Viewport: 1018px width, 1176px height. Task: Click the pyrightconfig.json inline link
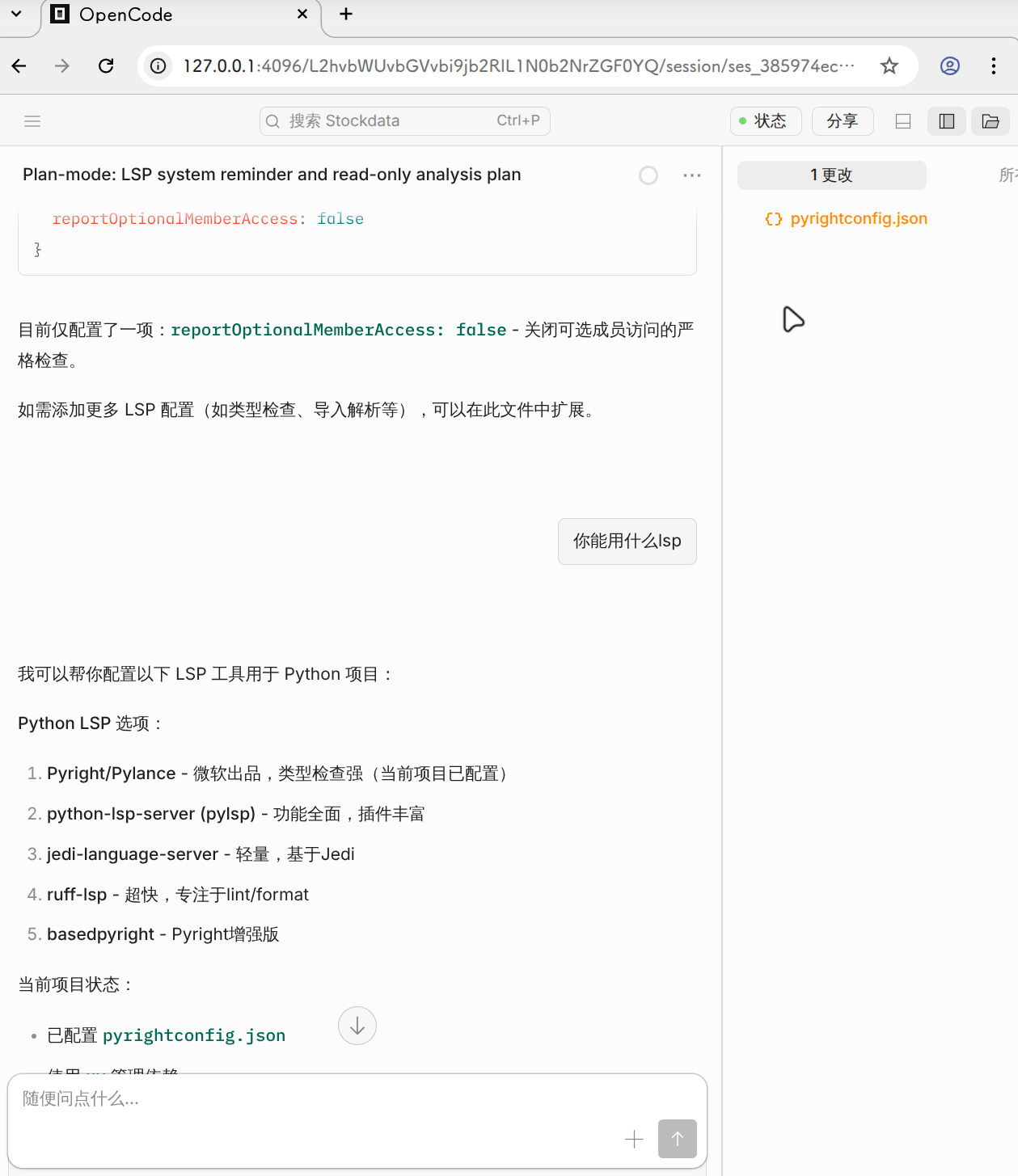(x=194, y=1035)
